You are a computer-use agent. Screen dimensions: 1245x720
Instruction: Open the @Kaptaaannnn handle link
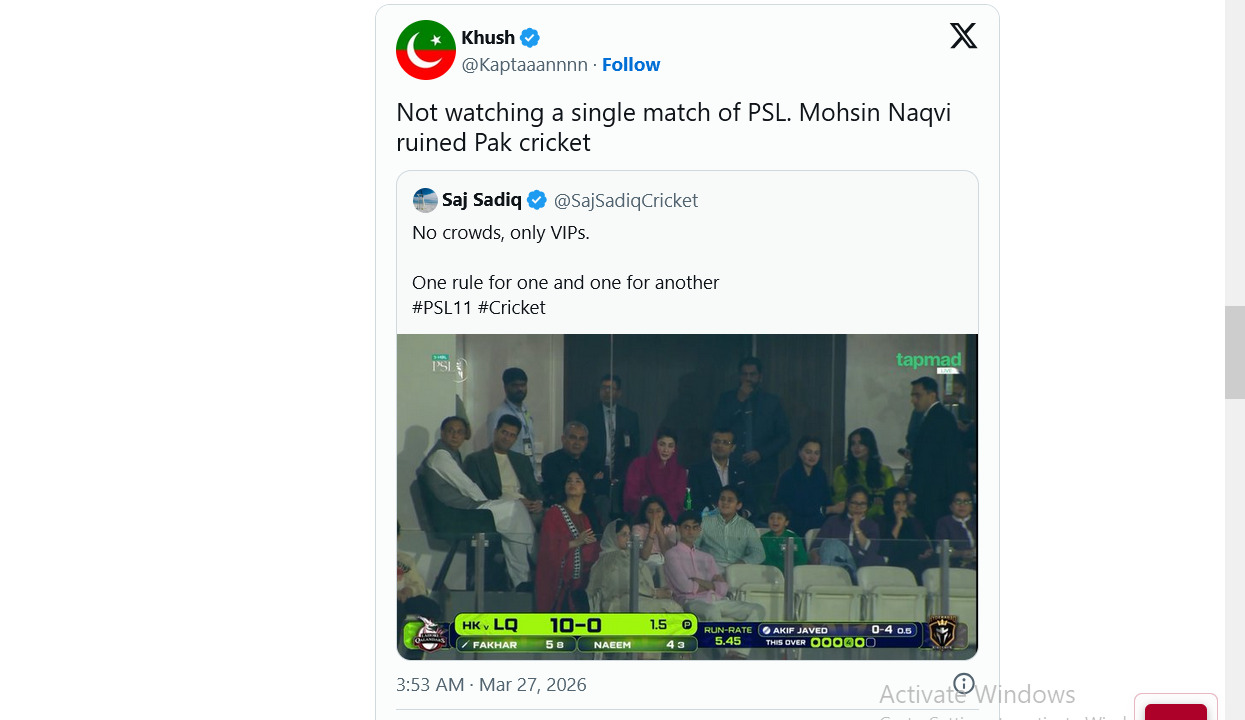(x=524, y=65)
